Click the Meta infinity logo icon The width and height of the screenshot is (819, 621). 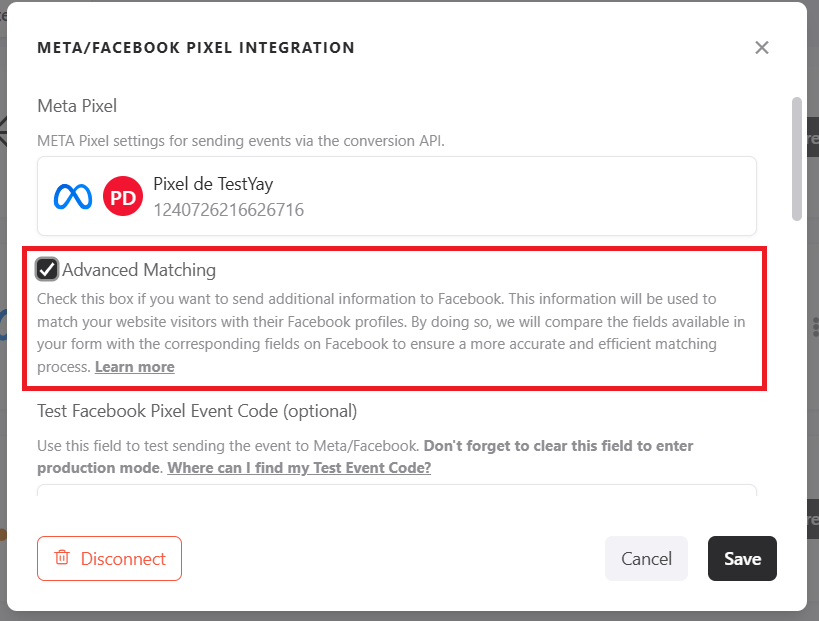pos(73,197)
